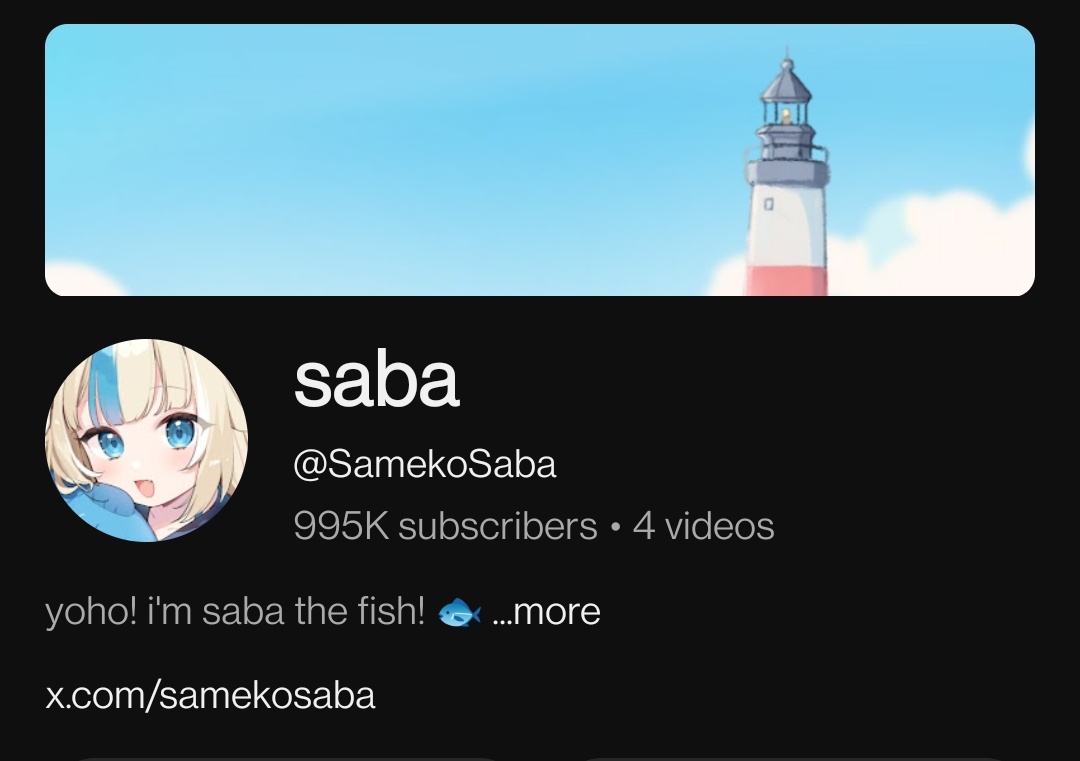Tap the description text yoho! i'm saba
This screenshot has height=761, width=1080.
(165, 611)
